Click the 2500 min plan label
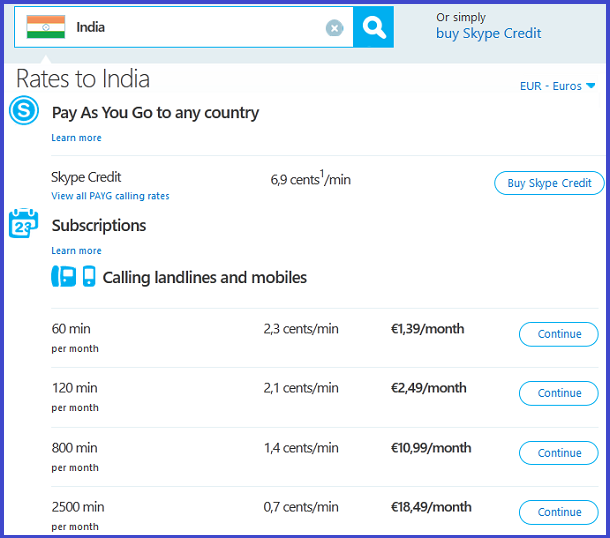610x538 pixels. 78,507
